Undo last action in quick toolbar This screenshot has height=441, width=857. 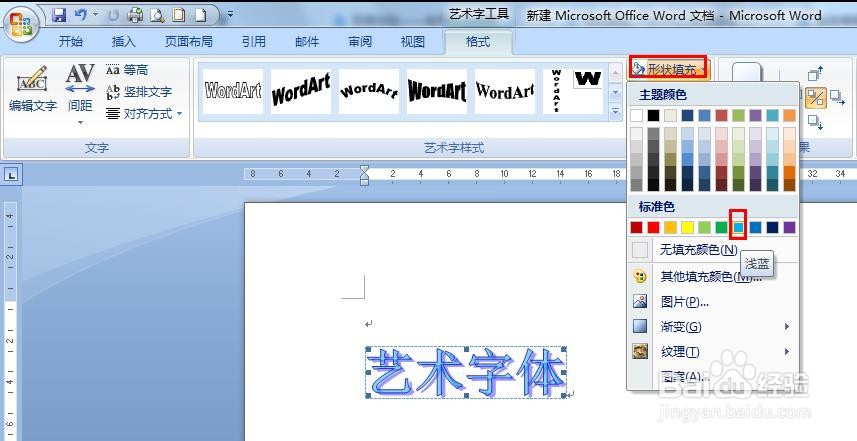tap(81, 15)
